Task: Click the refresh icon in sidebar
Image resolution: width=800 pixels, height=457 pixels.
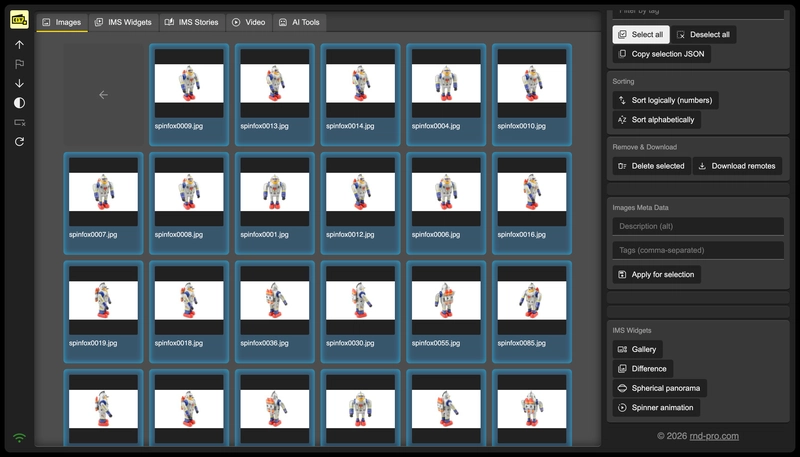Action: [x=19, y=141]
